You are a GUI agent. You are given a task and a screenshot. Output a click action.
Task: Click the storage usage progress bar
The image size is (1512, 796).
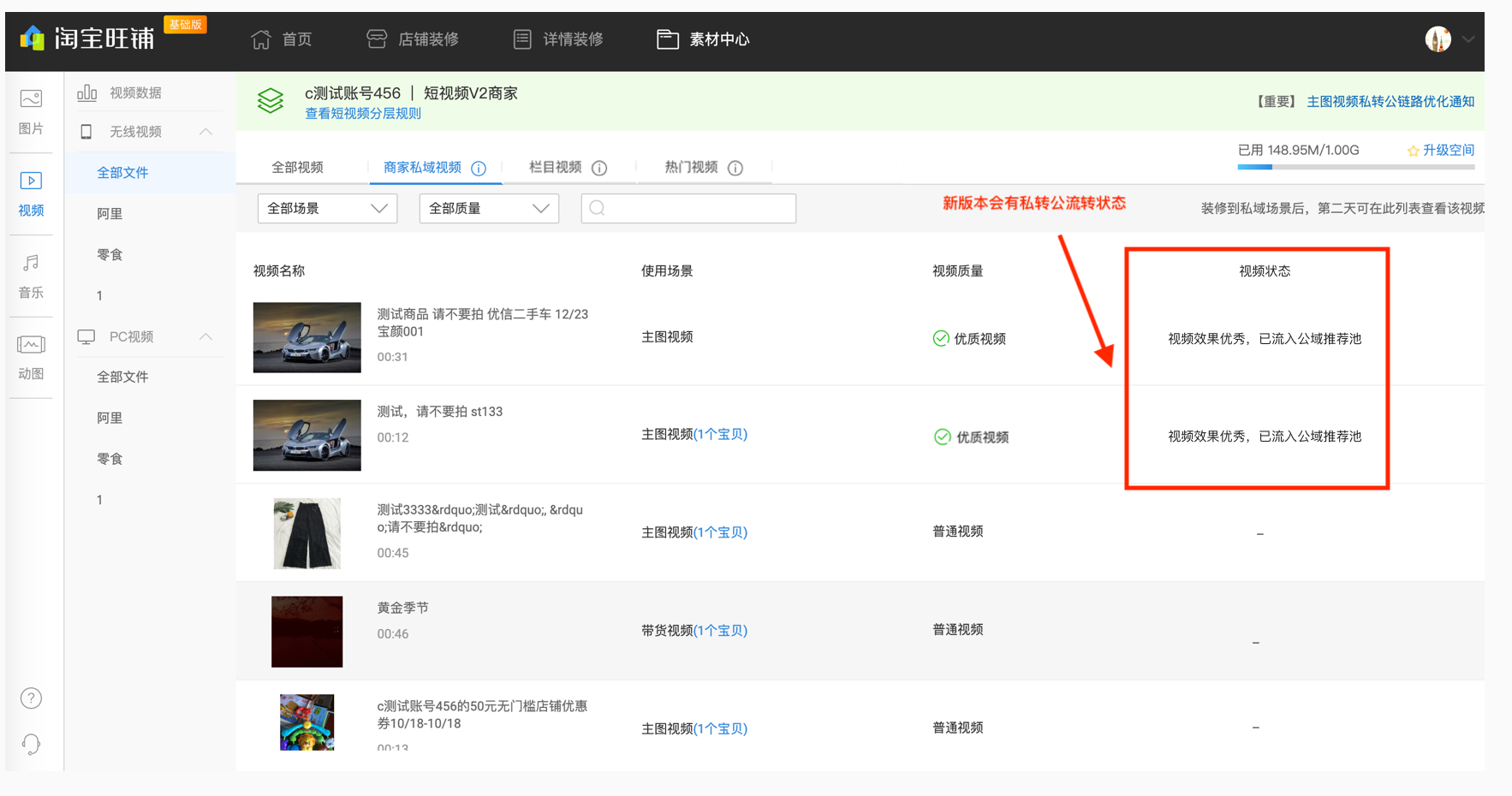tap(1356, 168)
